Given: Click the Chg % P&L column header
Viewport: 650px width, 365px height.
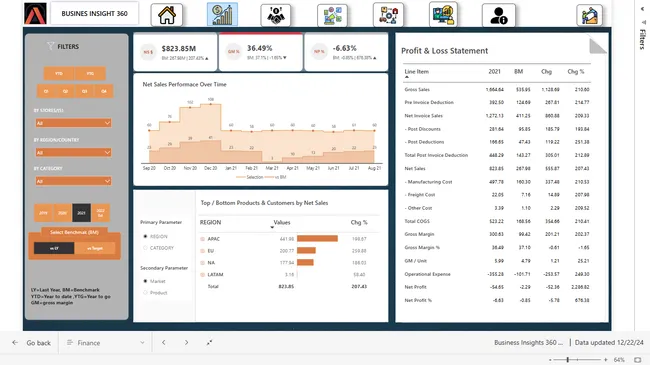Looking at the screenshot, I should [x=576, y=71].
